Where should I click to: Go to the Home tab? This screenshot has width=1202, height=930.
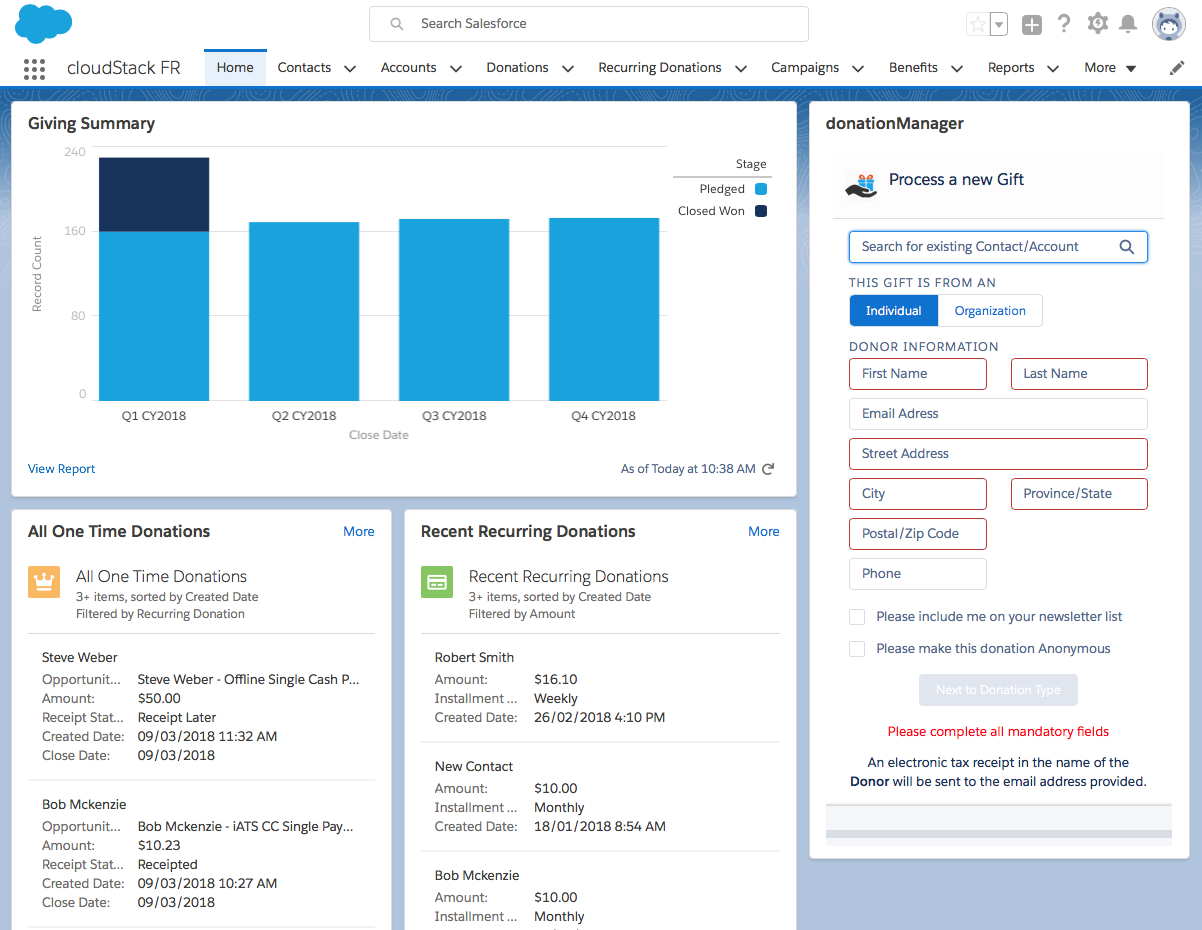[235, 68]
